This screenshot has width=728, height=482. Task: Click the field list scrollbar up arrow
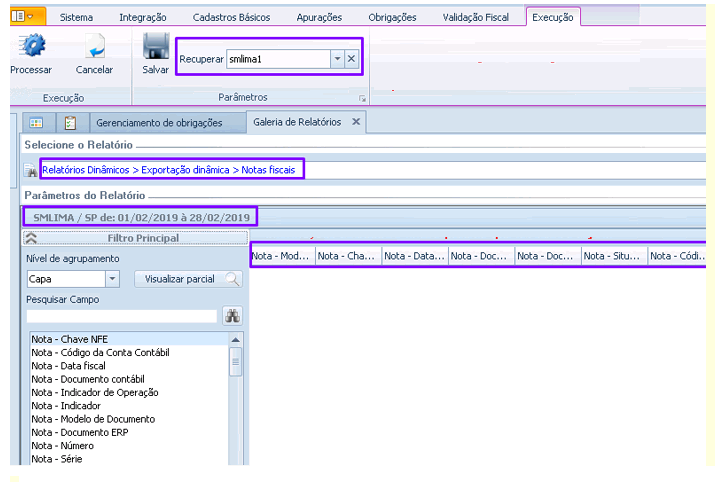[236, 340]
